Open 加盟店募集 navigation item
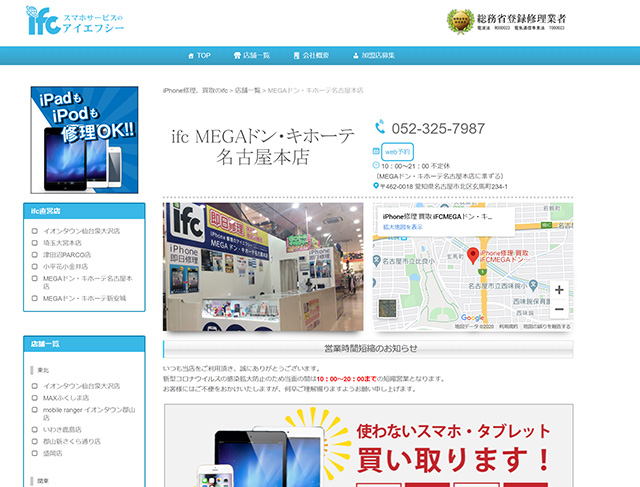 pos(373,55)
